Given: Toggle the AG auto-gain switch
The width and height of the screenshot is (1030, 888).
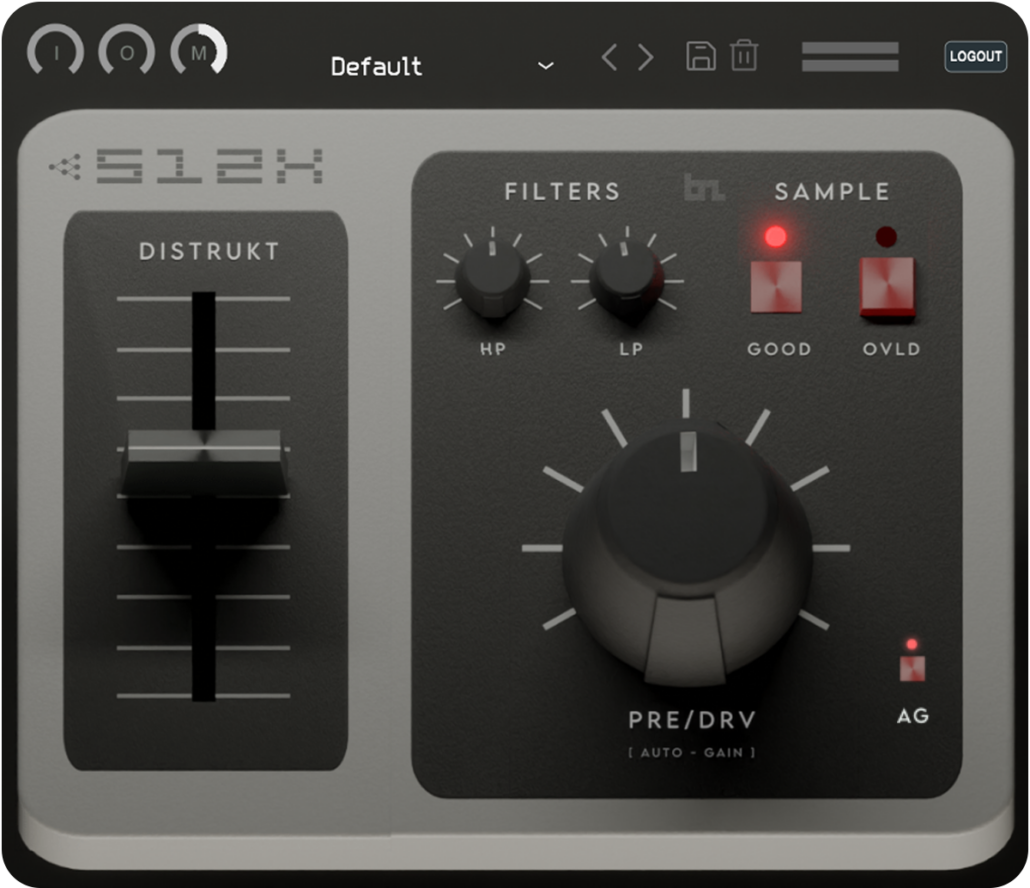Looking at the screenshot, I should pyautogui.click(x=912, y=668).
